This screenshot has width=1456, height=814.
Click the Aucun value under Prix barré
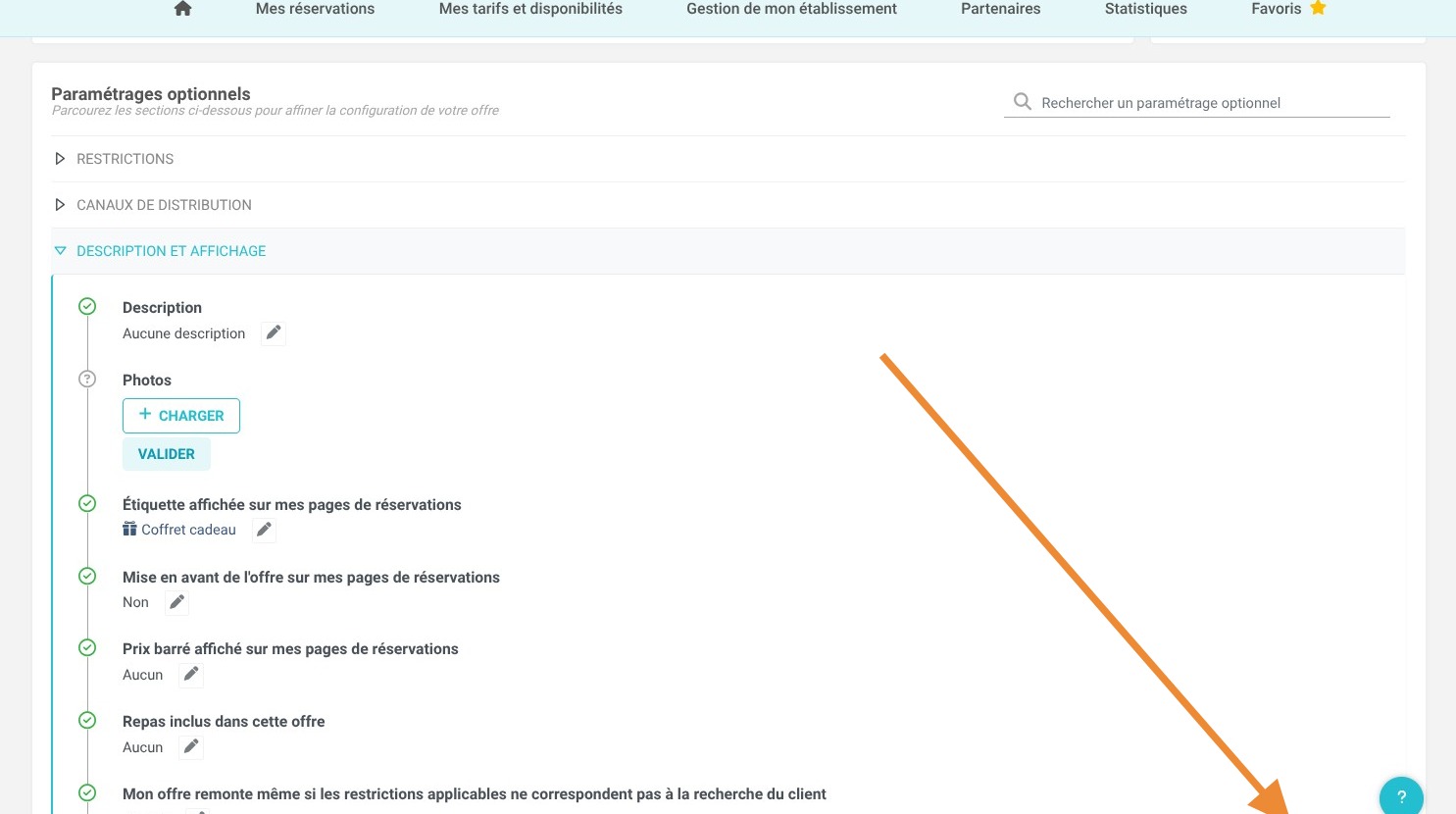[143, 675]
